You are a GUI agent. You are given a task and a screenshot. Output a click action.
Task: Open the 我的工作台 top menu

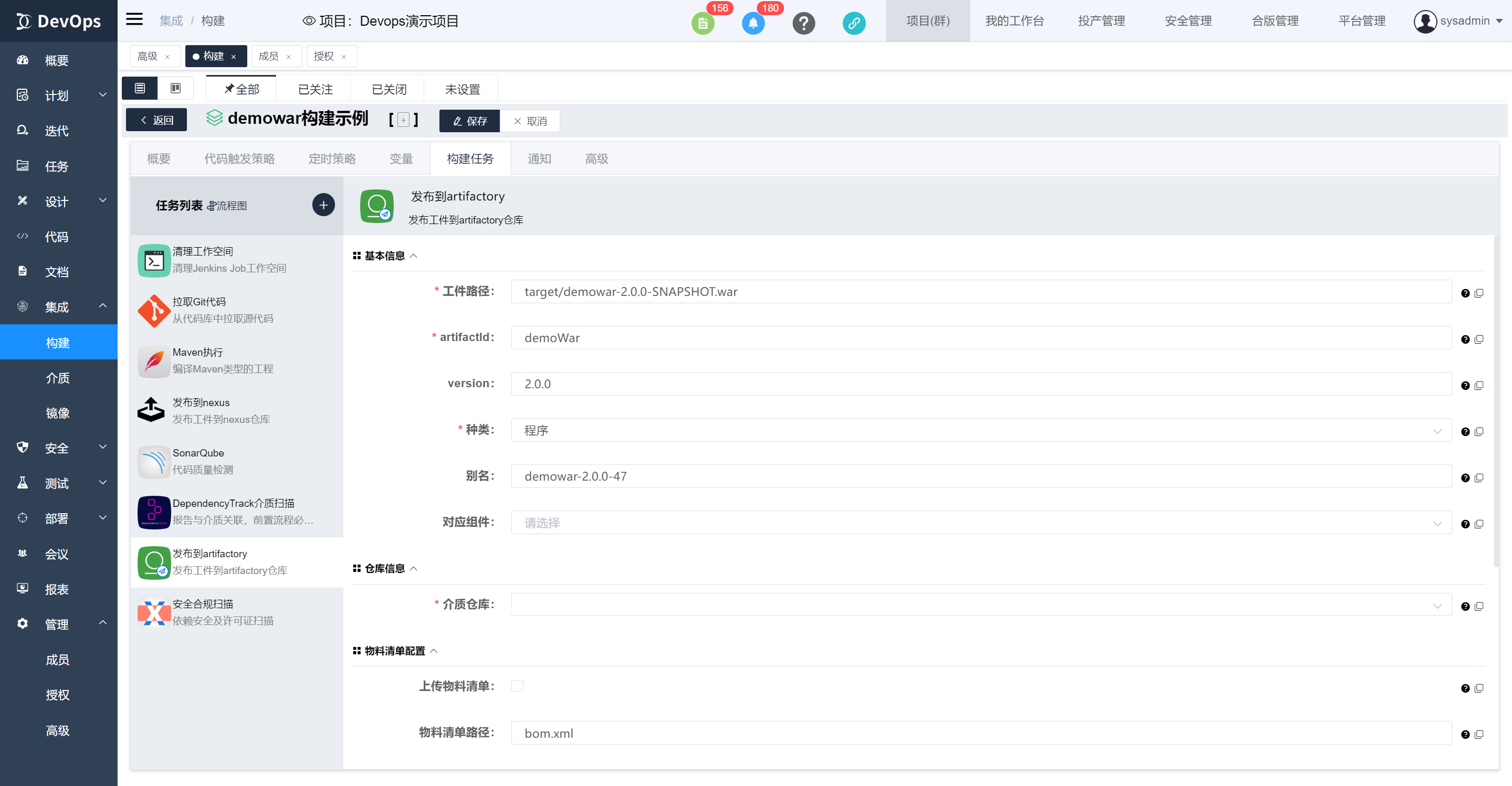tap(1014, 21)
